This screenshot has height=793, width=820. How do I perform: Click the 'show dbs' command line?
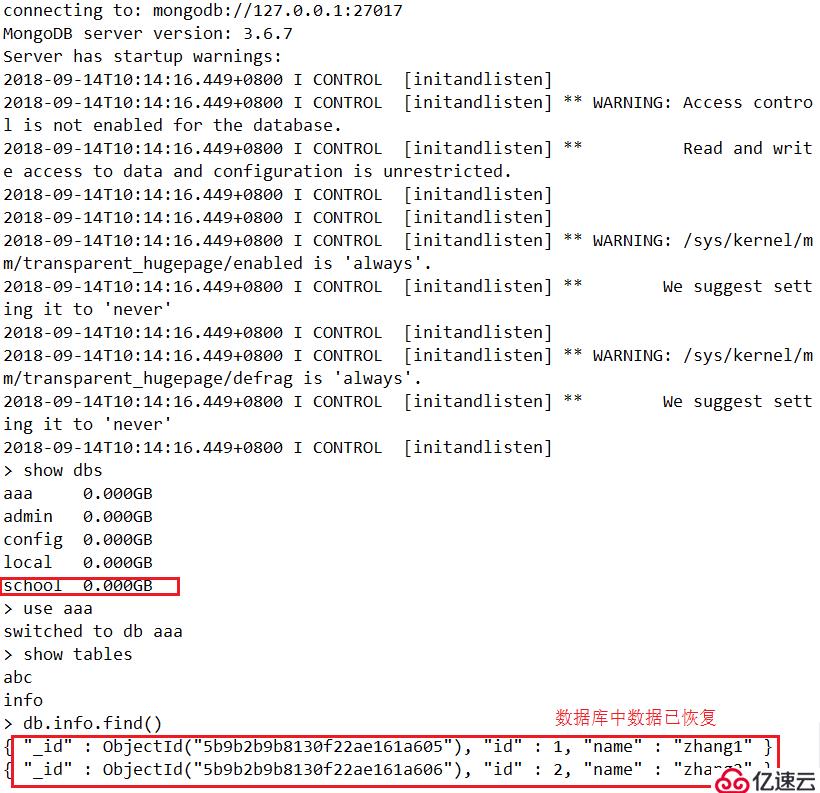pyautogui.click(x=53, y=470)
